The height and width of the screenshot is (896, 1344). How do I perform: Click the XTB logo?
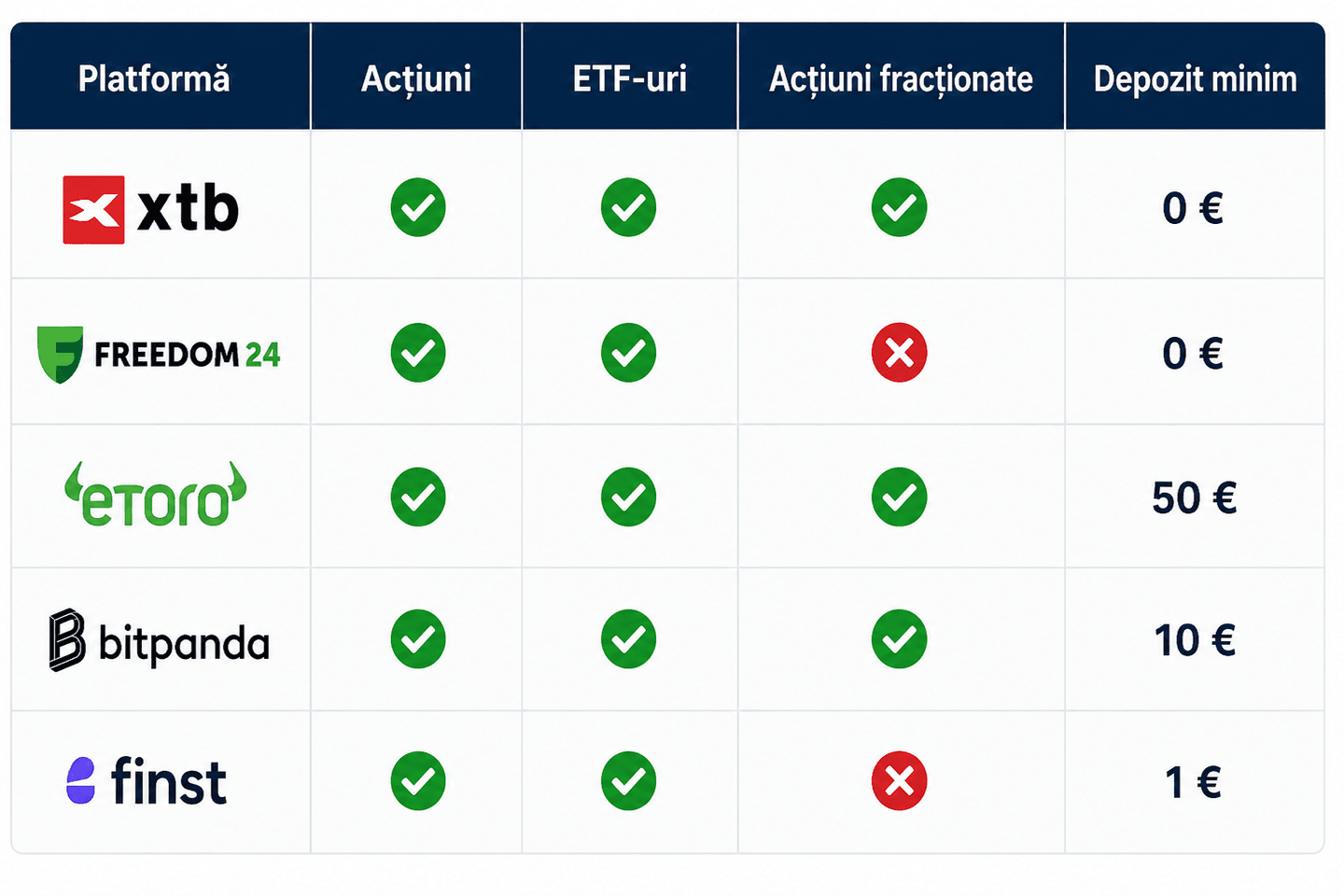click(x=150, y=209)
